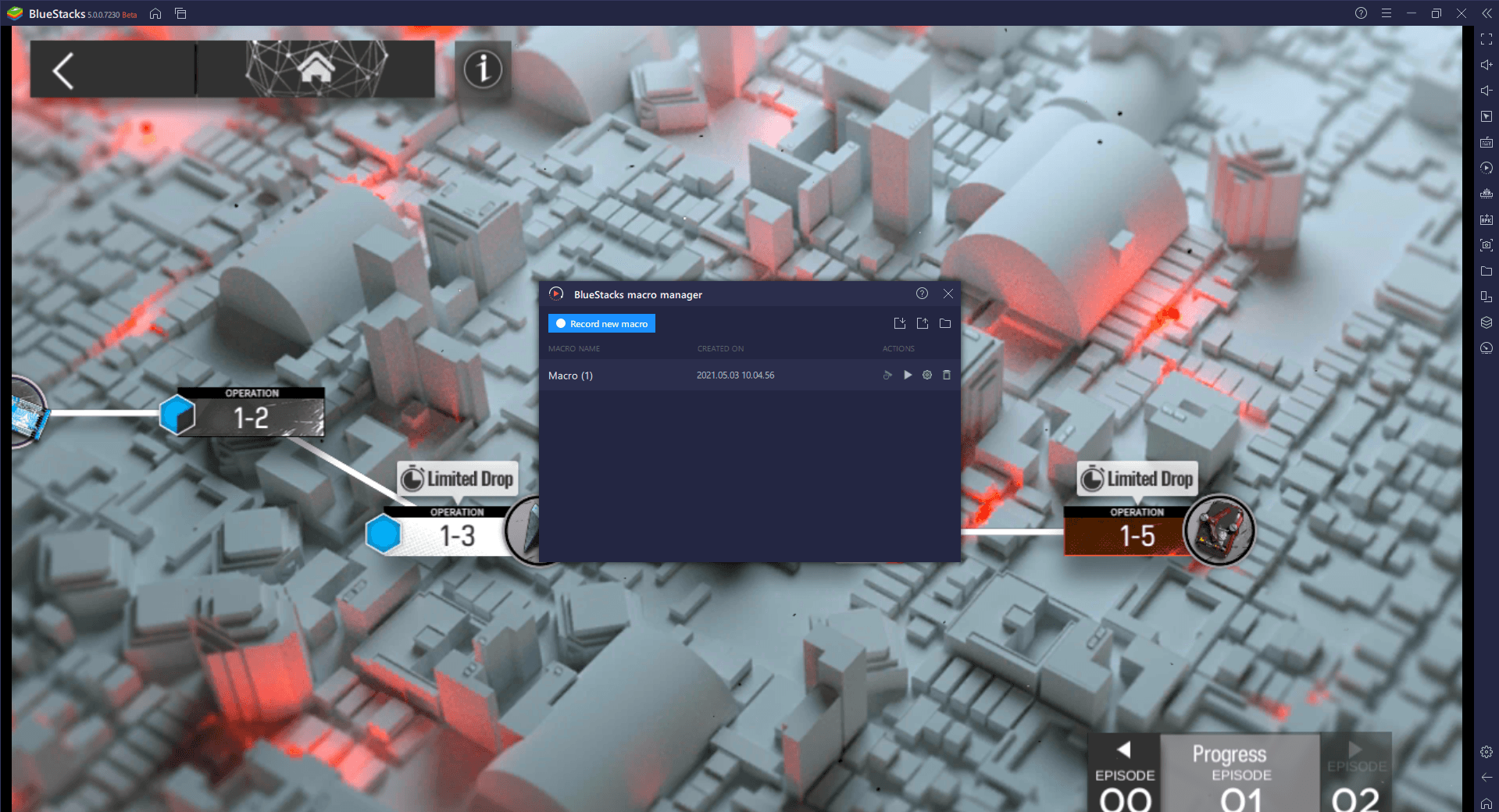Open settings for Macro (1)
1499x812 pixels.
[927, 375]
